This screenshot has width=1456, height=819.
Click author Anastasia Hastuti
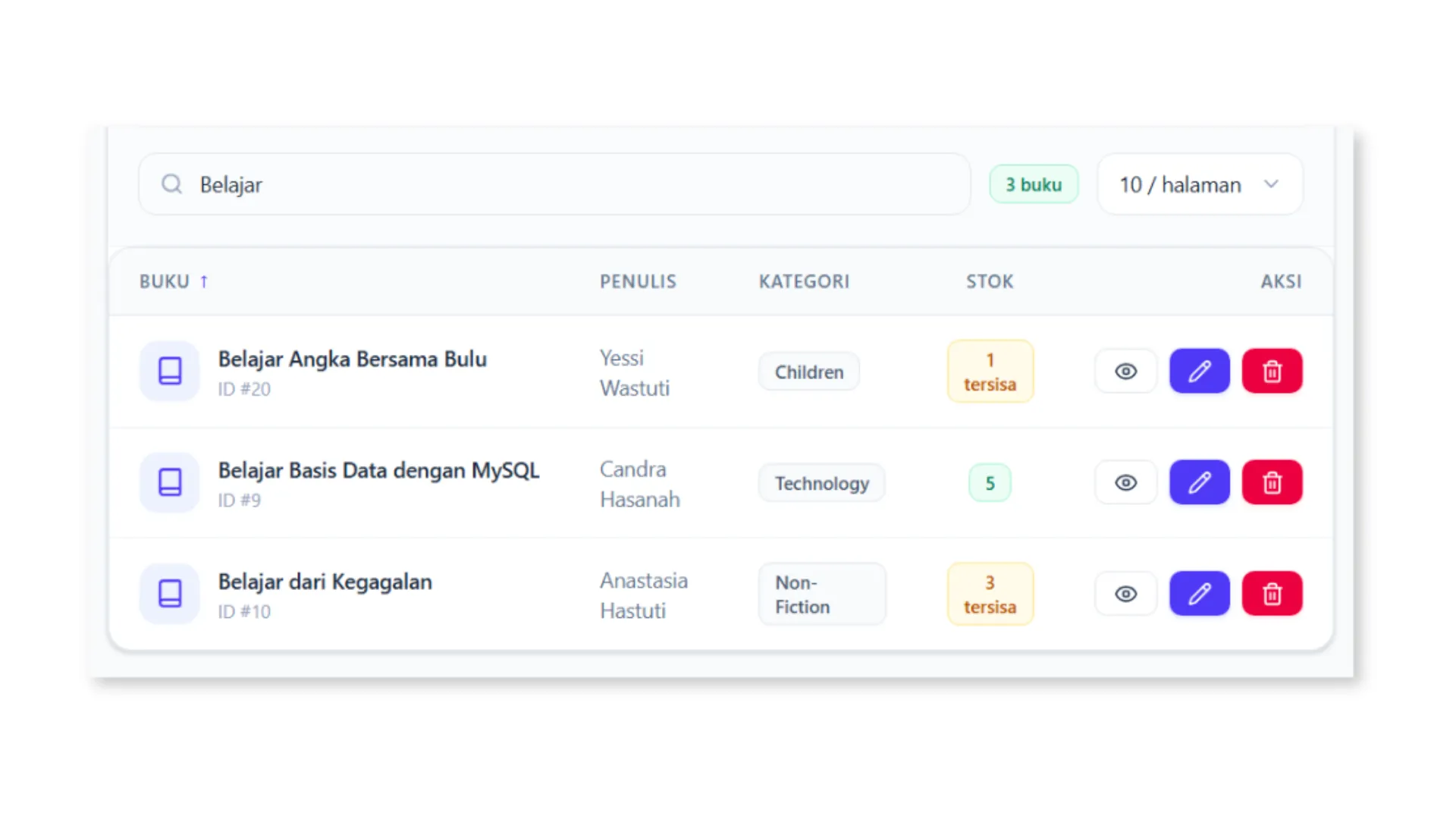tap(644, 595)
